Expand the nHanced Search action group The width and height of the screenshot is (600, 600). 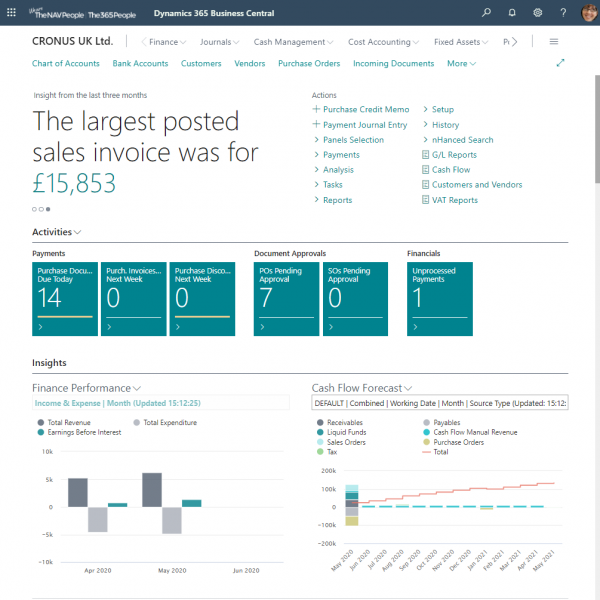click(458, 140)
